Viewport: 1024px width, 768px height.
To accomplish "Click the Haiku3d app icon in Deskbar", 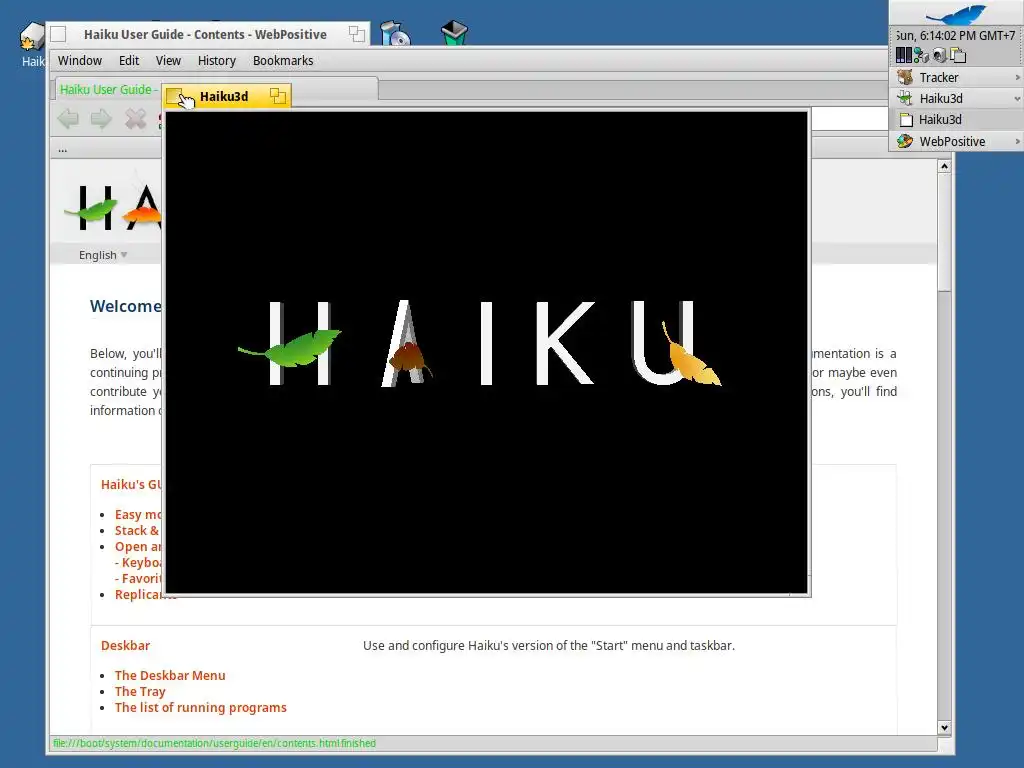I will tap(905, 98).
